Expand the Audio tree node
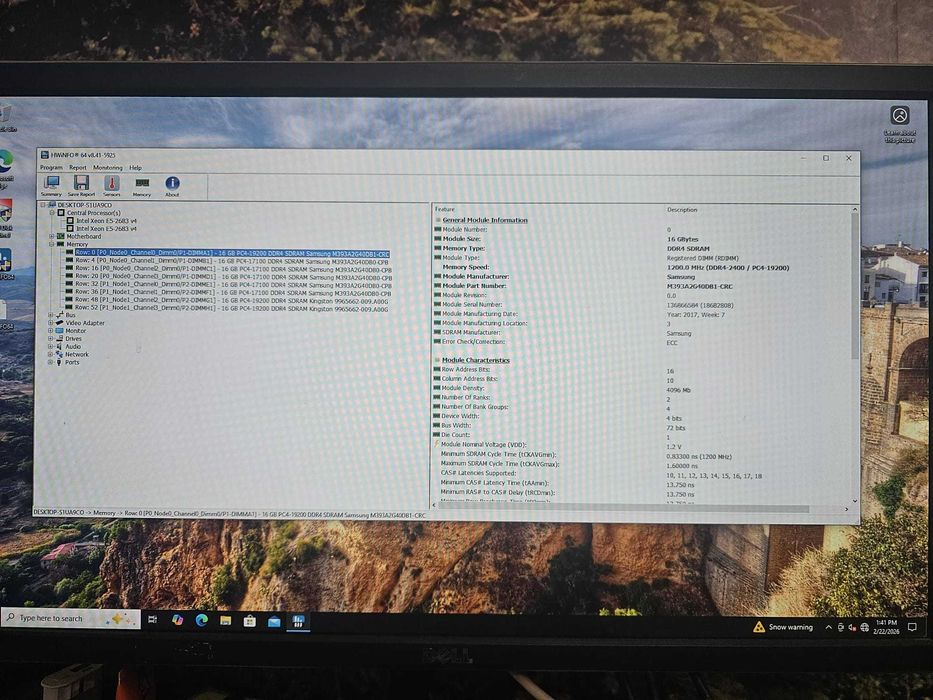933x700 pixels. (51, 346)
